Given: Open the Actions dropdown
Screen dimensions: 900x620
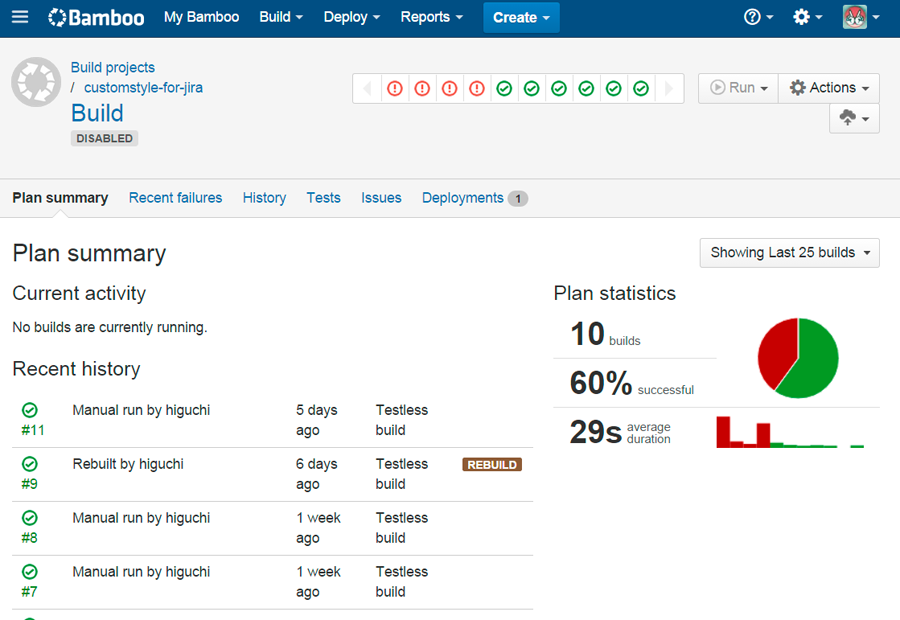Looking at the screenshot, I should (x=829, y=88).
